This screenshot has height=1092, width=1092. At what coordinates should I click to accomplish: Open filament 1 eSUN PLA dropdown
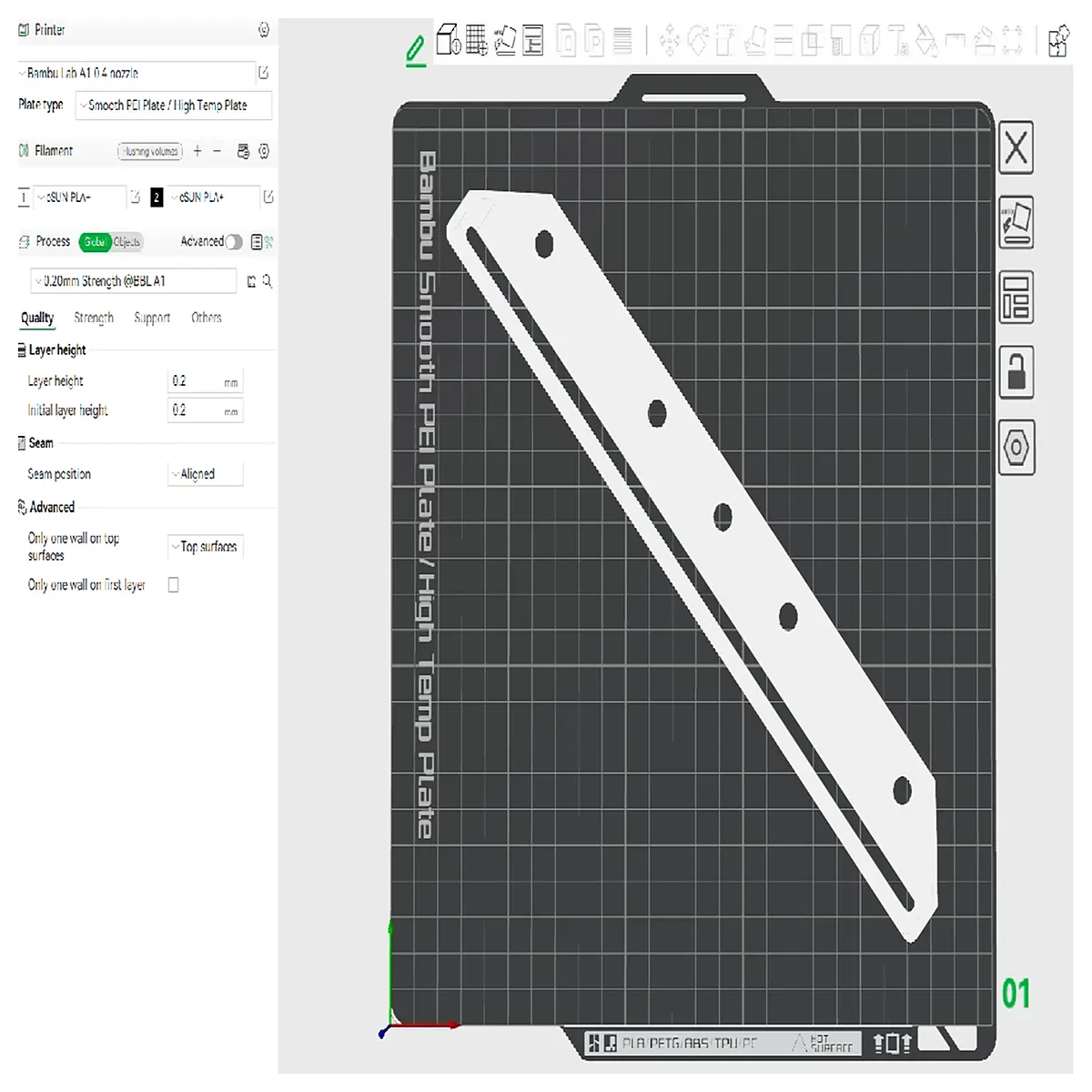click(80, 197)
